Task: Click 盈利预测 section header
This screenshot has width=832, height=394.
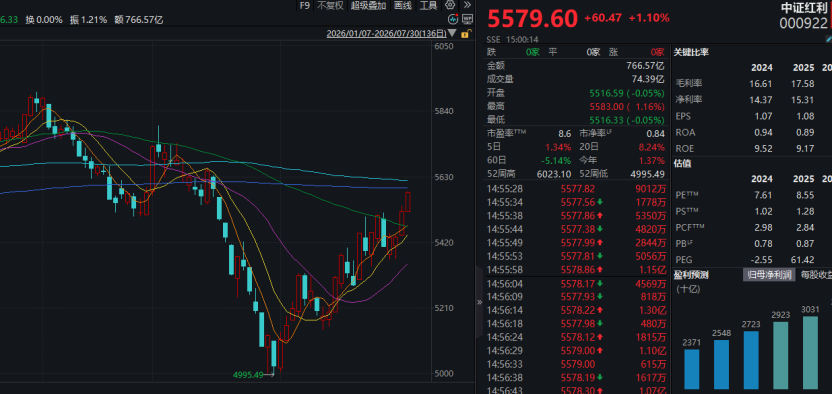Action: [x=691, y=275]
